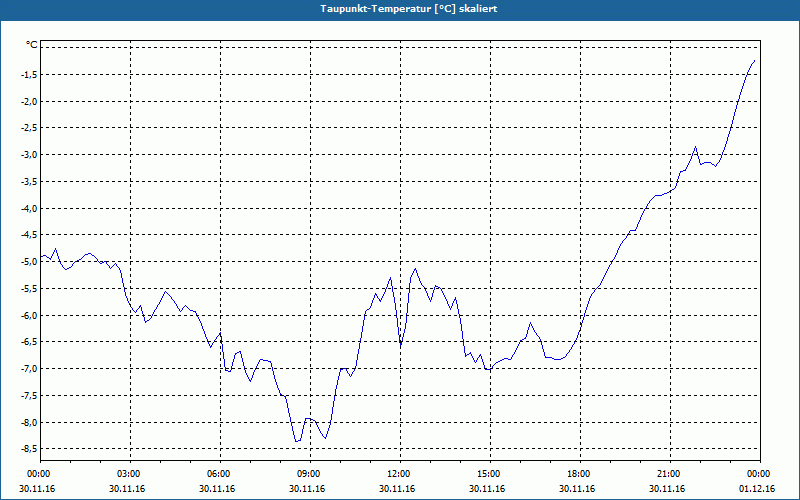The width and height of the screenshot is (800, 500).
Task: Pick the 15:00 time label
Action: [488, 474]
